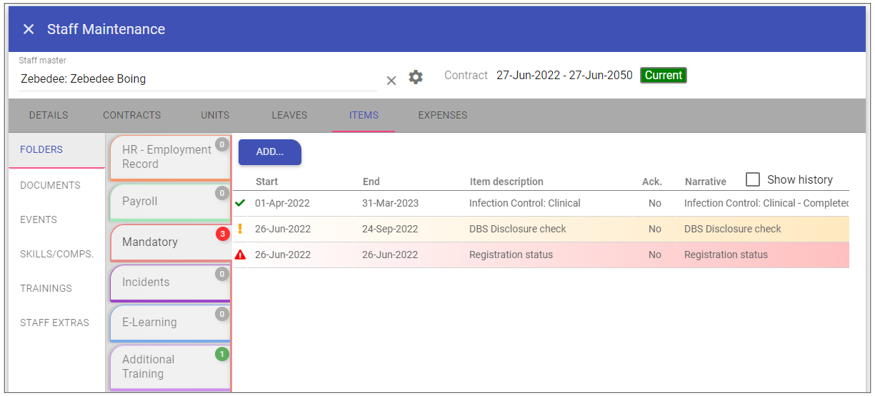Click grey badge 0 on HR - Employment Record
Viewport: 875px width, 396px height.
222,145
